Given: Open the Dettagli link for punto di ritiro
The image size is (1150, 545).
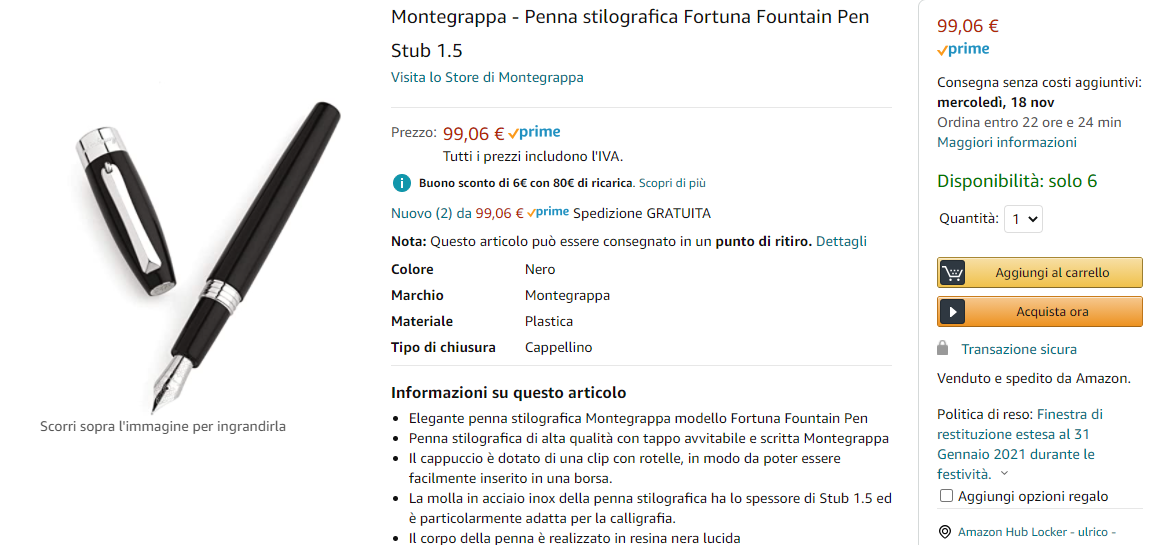Looking at the screenshot, I should (x=841, y=241).
